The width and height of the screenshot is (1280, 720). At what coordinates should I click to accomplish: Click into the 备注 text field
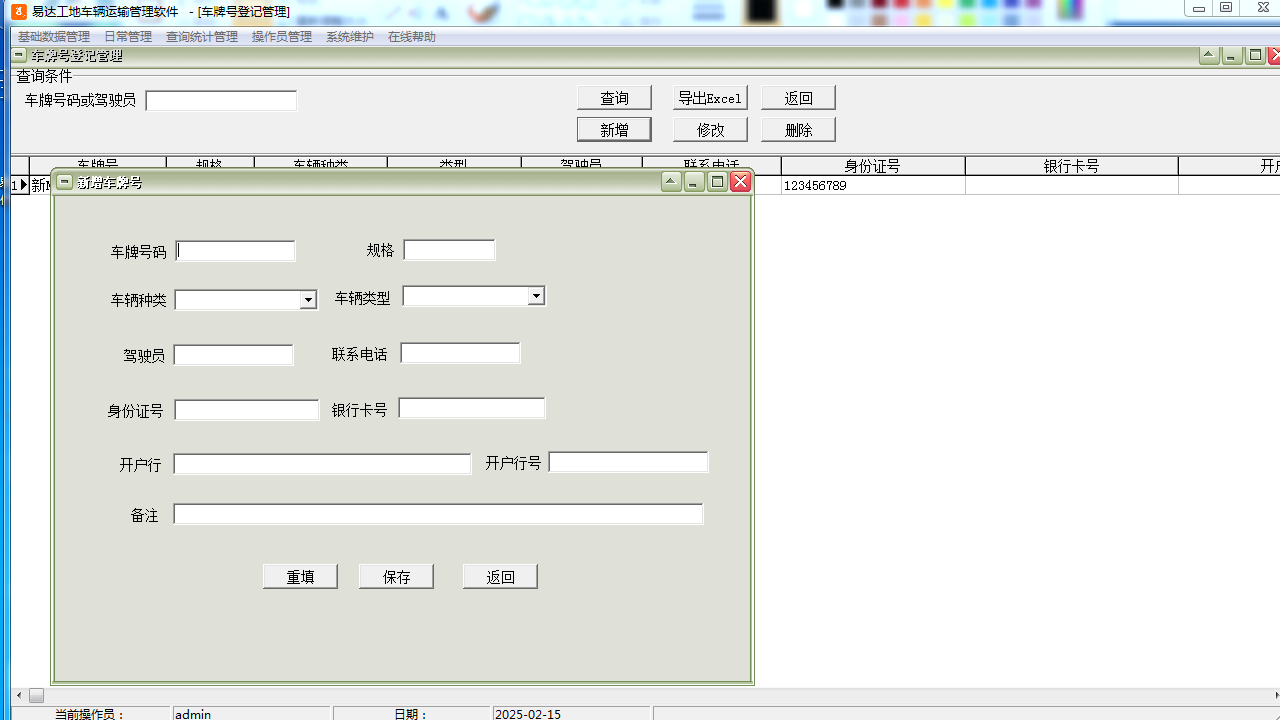point(438,514)
